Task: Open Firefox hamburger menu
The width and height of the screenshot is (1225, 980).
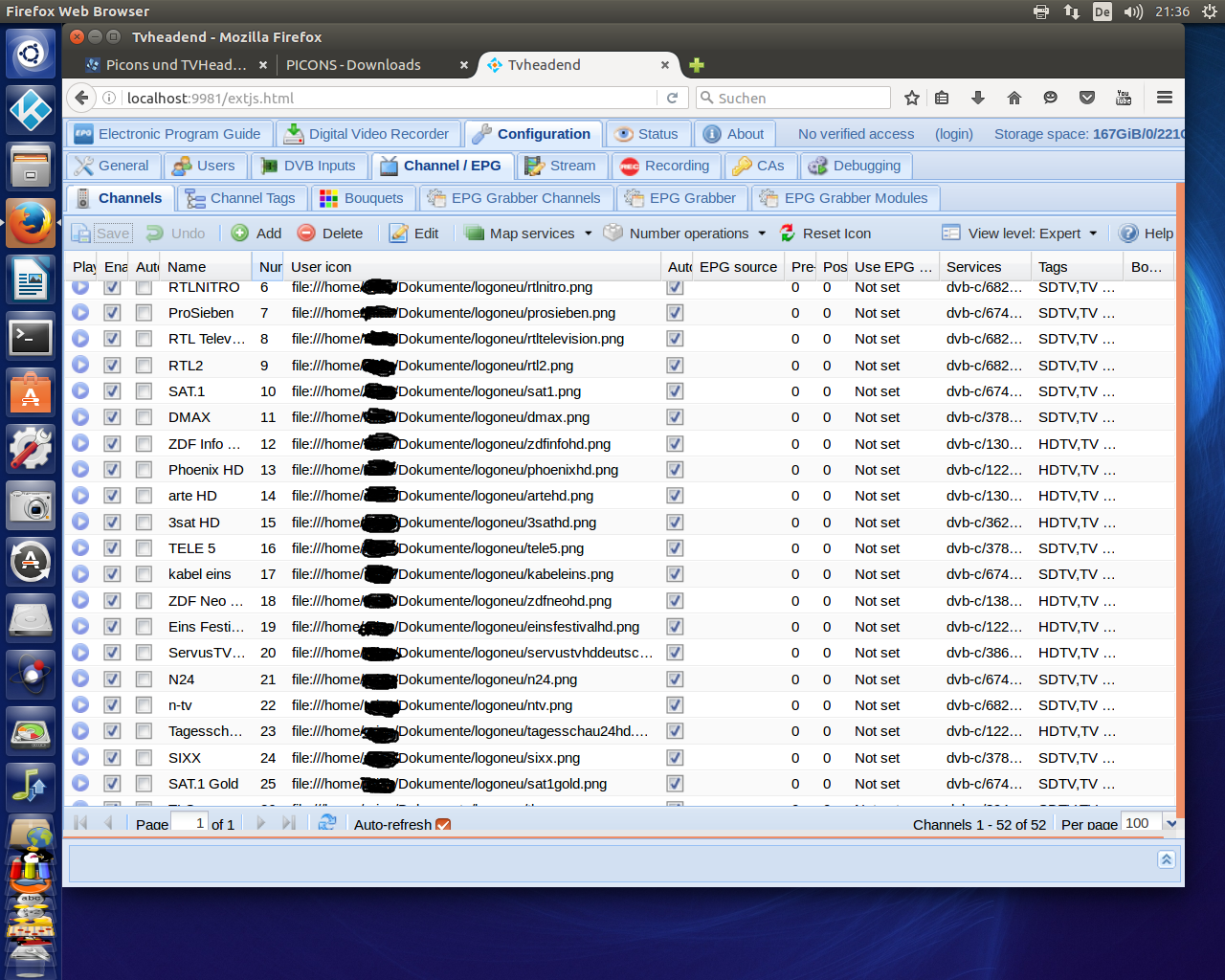Action: 1165,98
